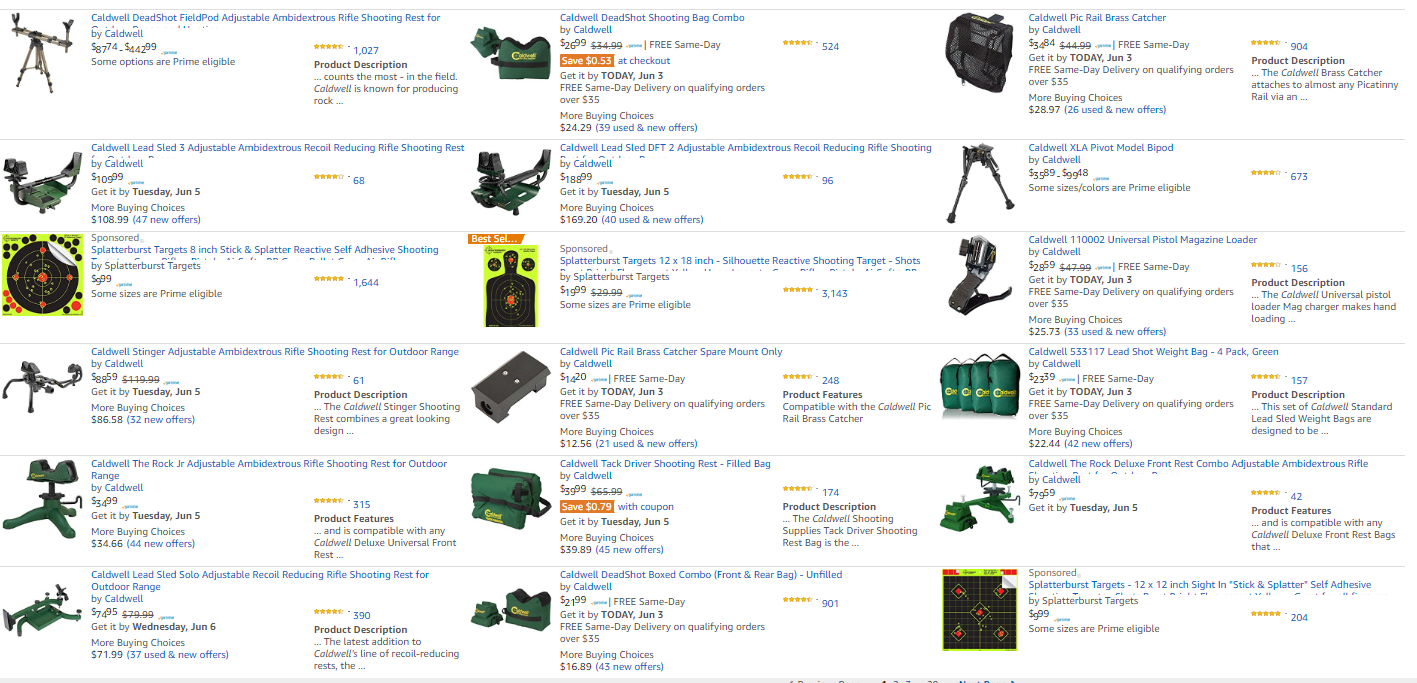The image size is (1417, 683).
Task: Open Caldwell DeadShot Shooting Bag Combo title
Action: pyautogui.click(x=652, y=18)
